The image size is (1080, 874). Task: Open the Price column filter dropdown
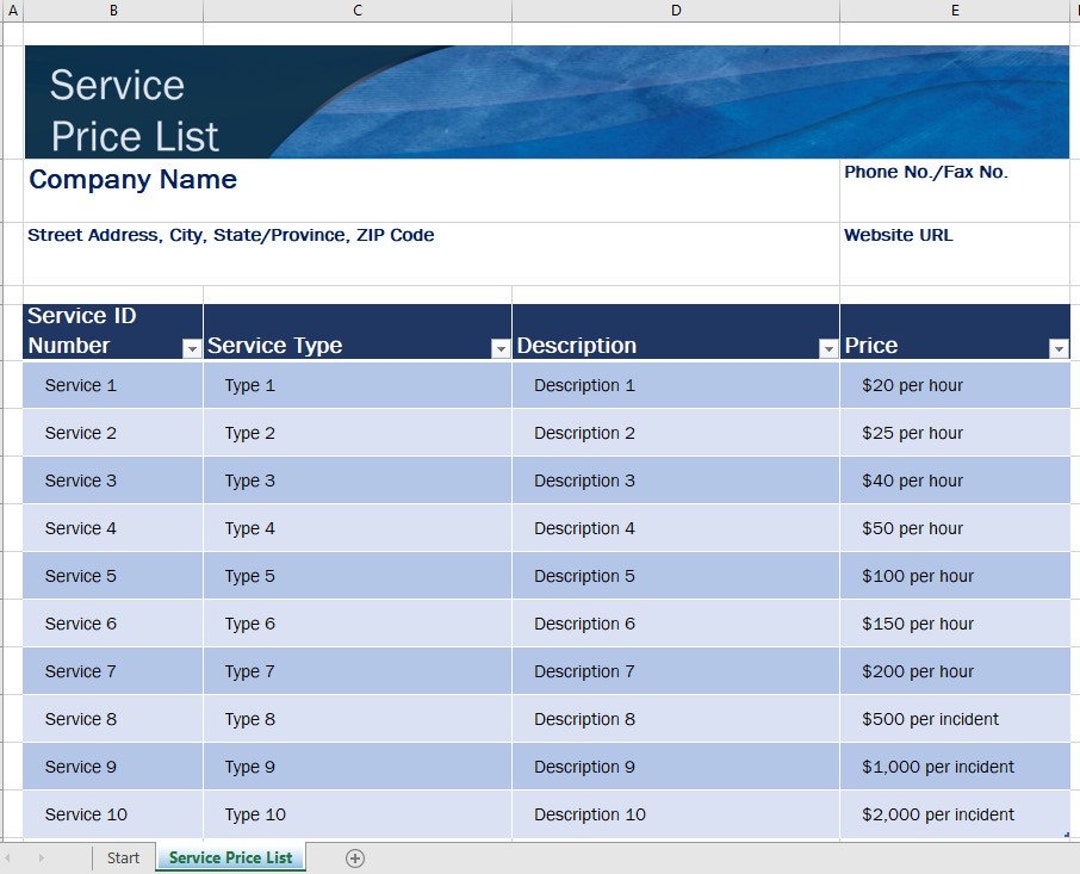pos(1058,350)
